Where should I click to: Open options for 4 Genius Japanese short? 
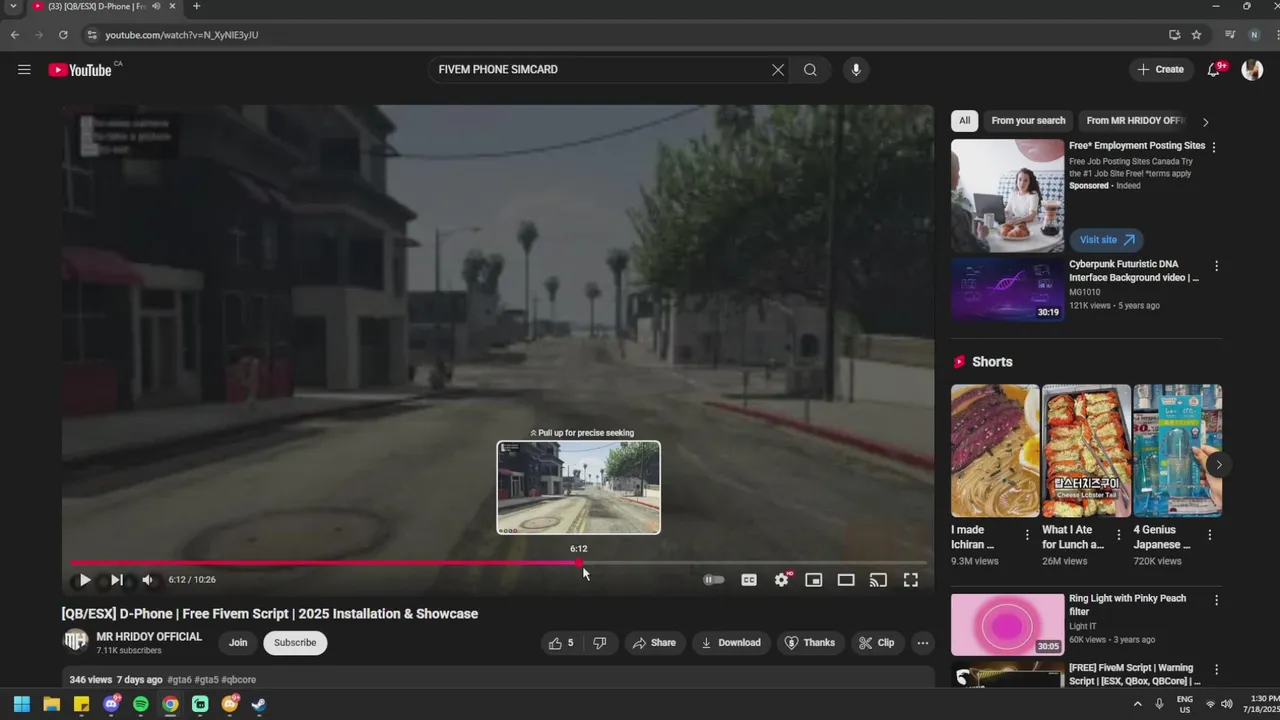[1209, 535]
